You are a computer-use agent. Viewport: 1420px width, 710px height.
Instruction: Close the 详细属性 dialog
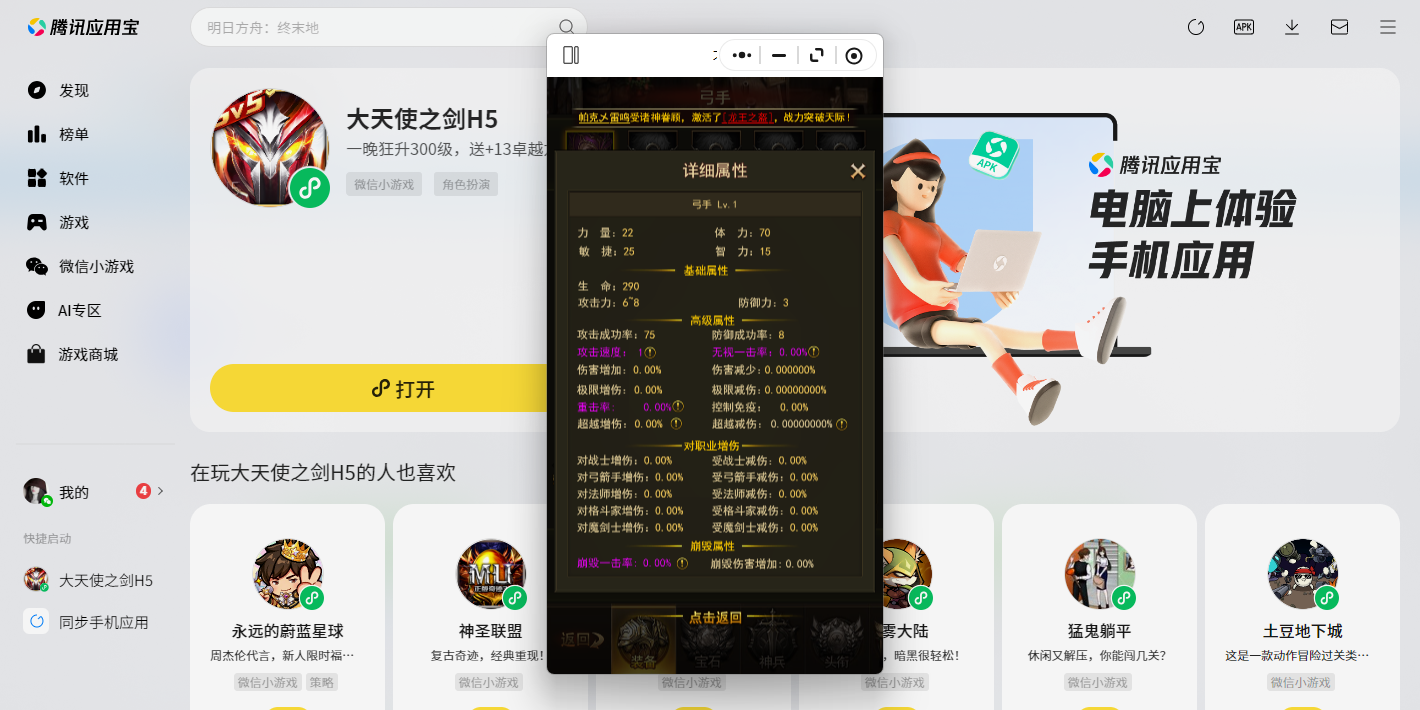point(858,171)
